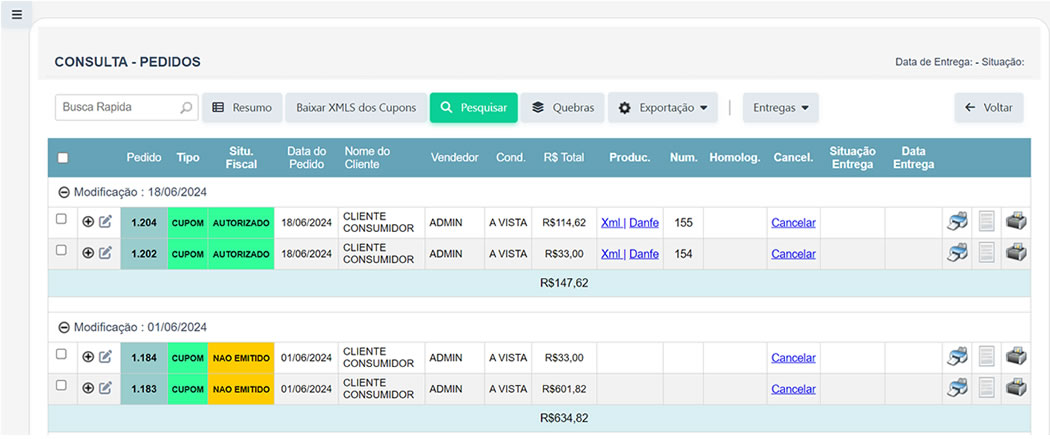1050x439 pixels.
Task: Click the Pesquisar button
Action: [473, 108]
